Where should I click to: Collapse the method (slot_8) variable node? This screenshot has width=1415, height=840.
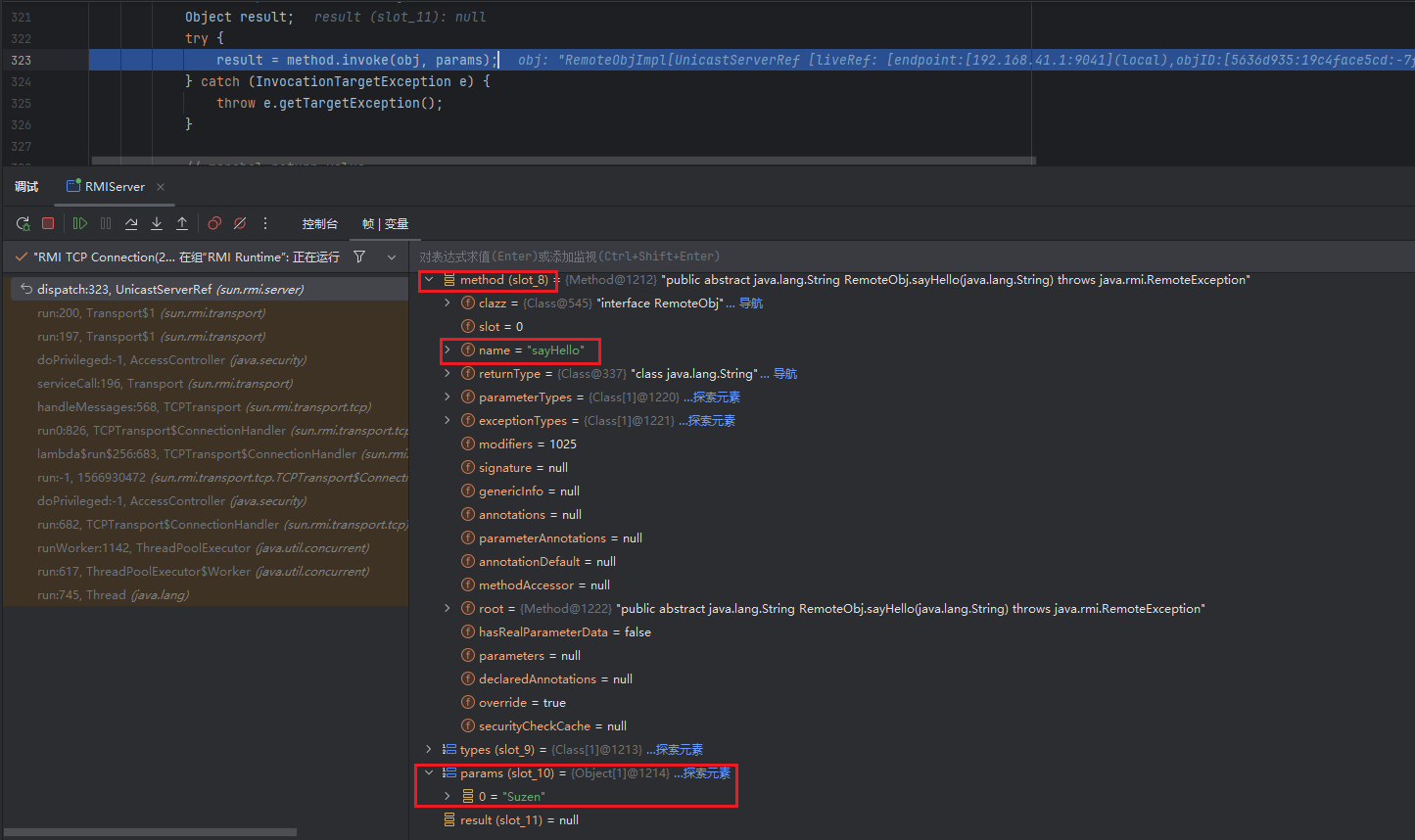point(429,280)
